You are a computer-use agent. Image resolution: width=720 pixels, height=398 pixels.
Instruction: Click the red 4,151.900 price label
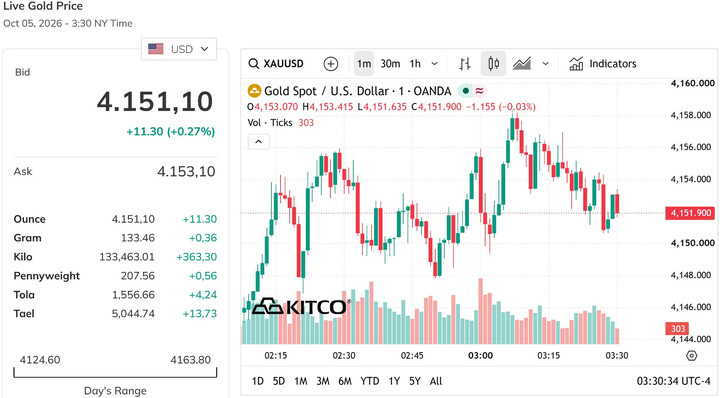(691, 213)
